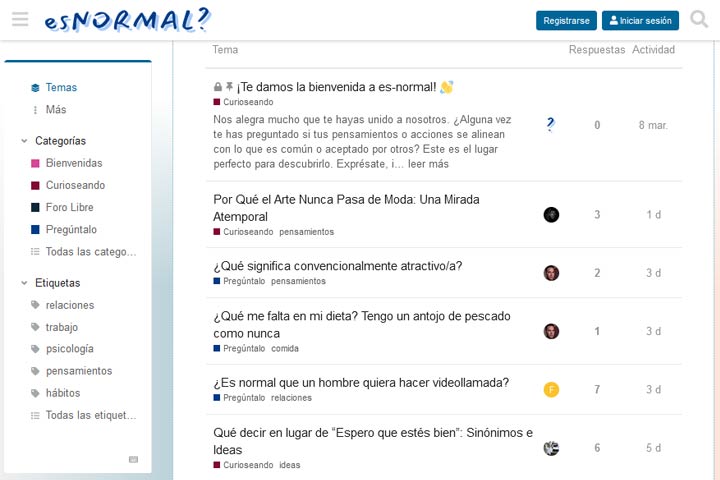Click the dark Foro Libre color square
This screenshot has height=480, width=720.
click(x=35, y=207)
